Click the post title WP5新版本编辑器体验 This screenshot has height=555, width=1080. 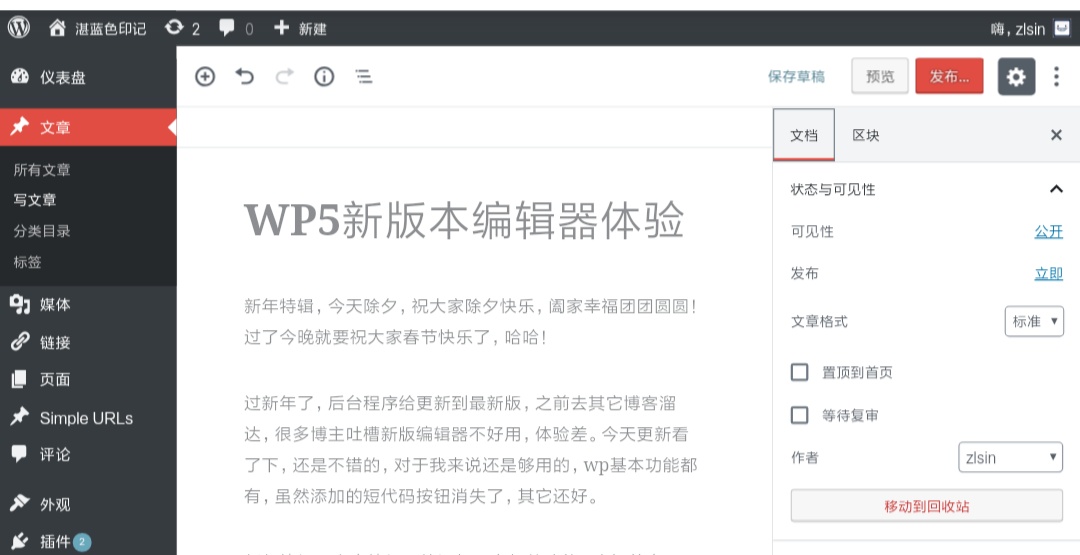tap(464, 220)
